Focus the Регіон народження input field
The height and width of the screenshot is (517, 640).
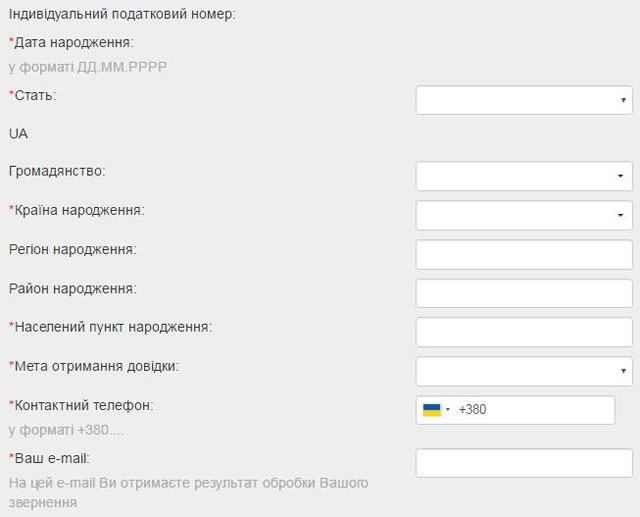pos(524,255)
